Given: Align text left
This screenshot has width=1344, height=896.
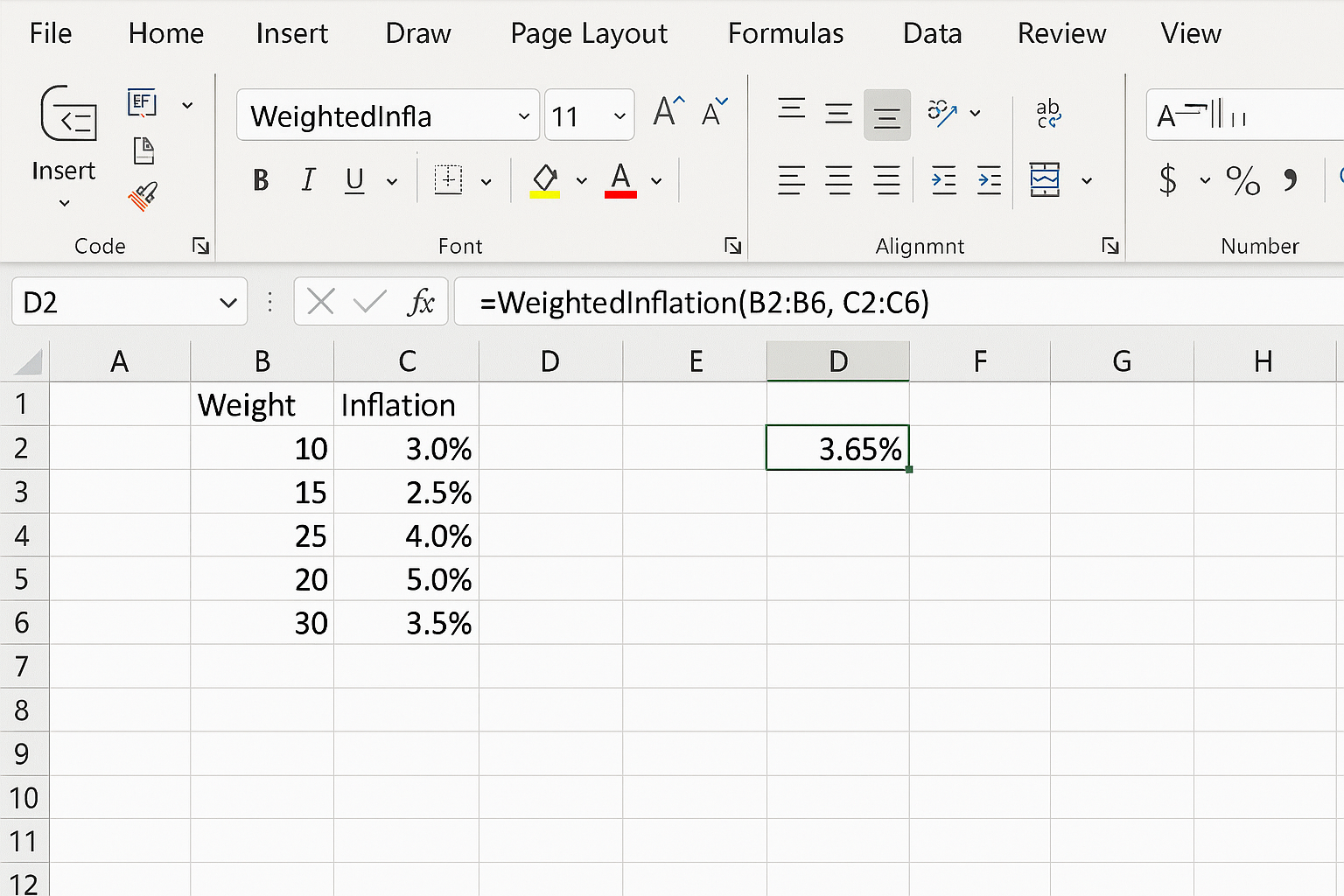Looking at the screenshot, I should [791, 180].
